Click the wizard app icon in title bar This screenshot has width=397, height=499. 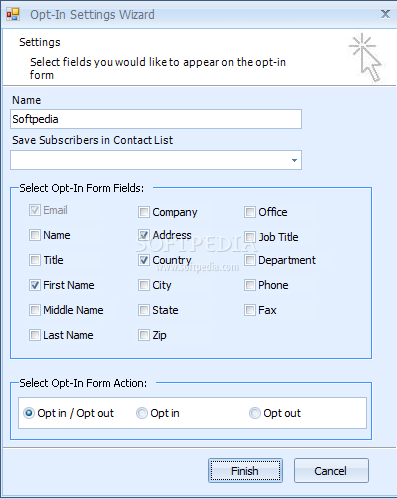click(13, 14)
